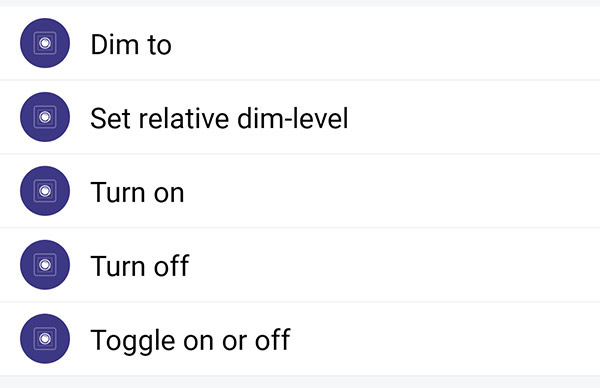Pick the Toggle on or off action
This screenshot has width=600, height=388.
[300, 338]
